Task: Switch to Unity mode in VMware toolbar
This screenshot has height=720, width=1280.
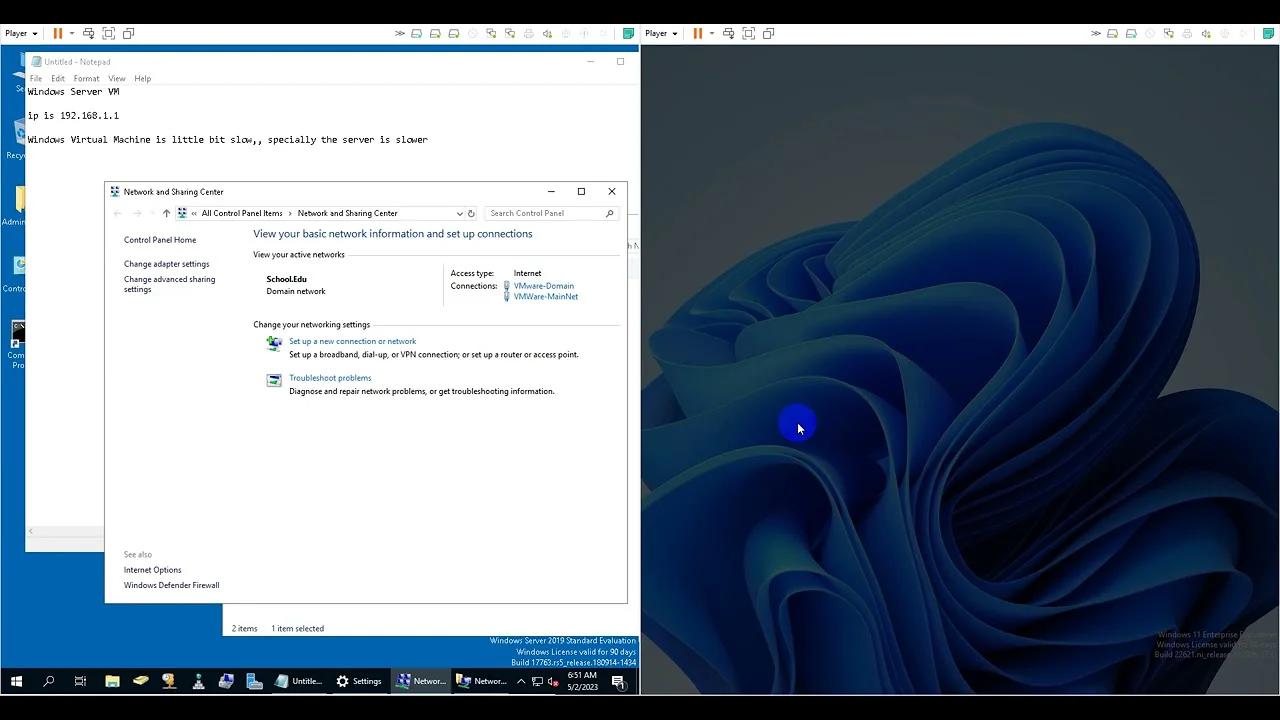Action: coord(128,33)
